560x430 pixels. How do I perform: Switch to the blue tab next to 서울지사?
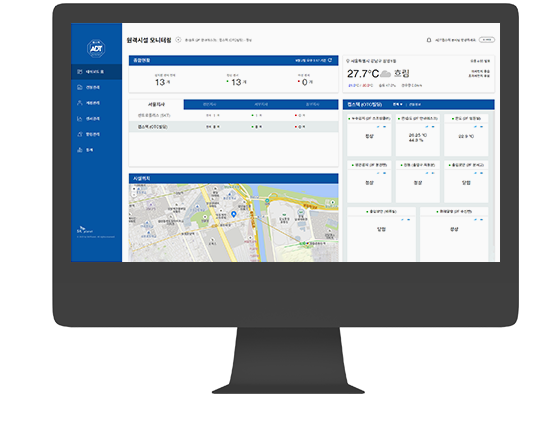pyautogui.click(x=209, y=105)
